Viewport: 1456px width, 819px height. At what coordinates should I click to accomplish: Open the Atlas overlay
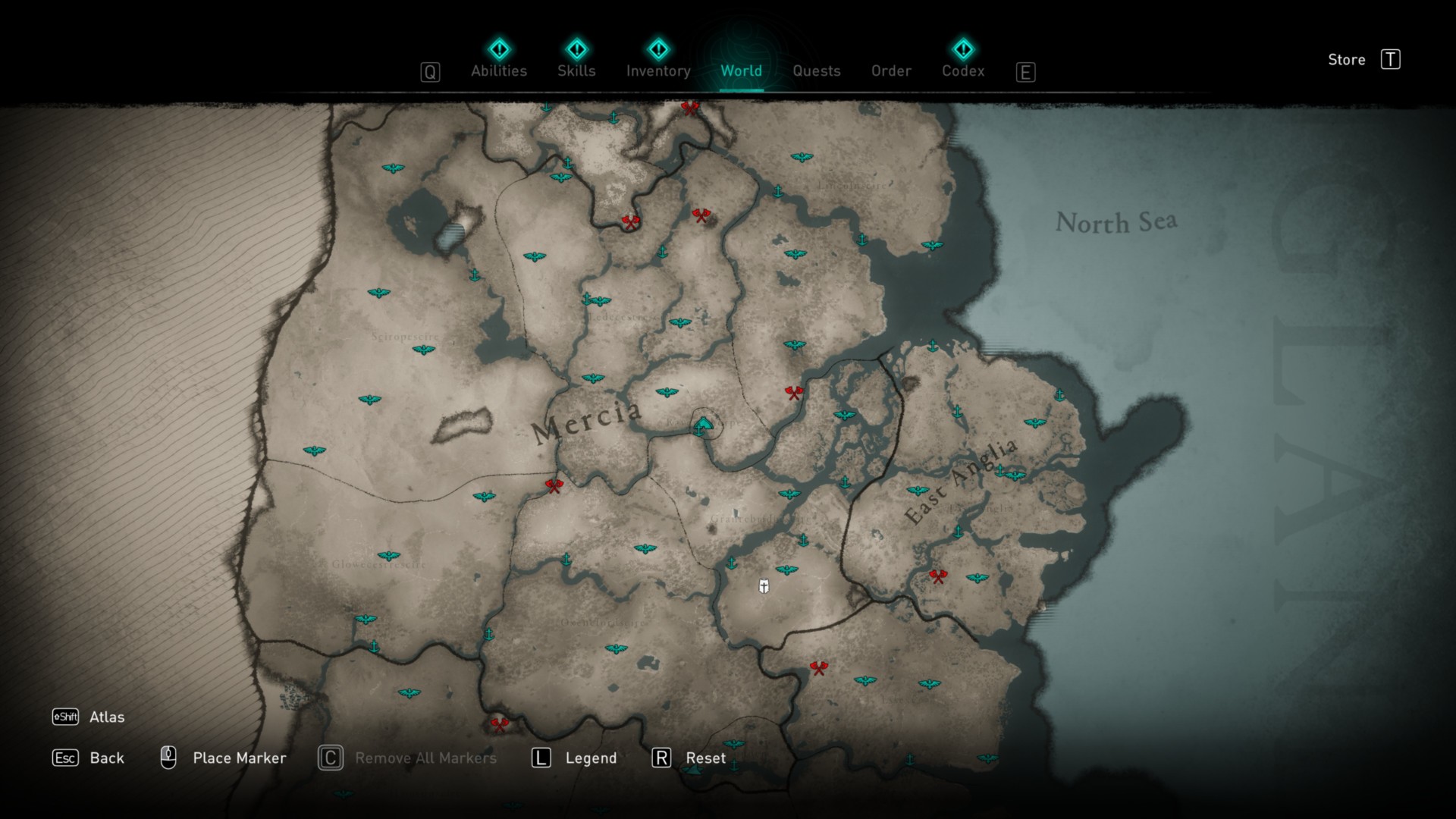(x=106, y=716)
